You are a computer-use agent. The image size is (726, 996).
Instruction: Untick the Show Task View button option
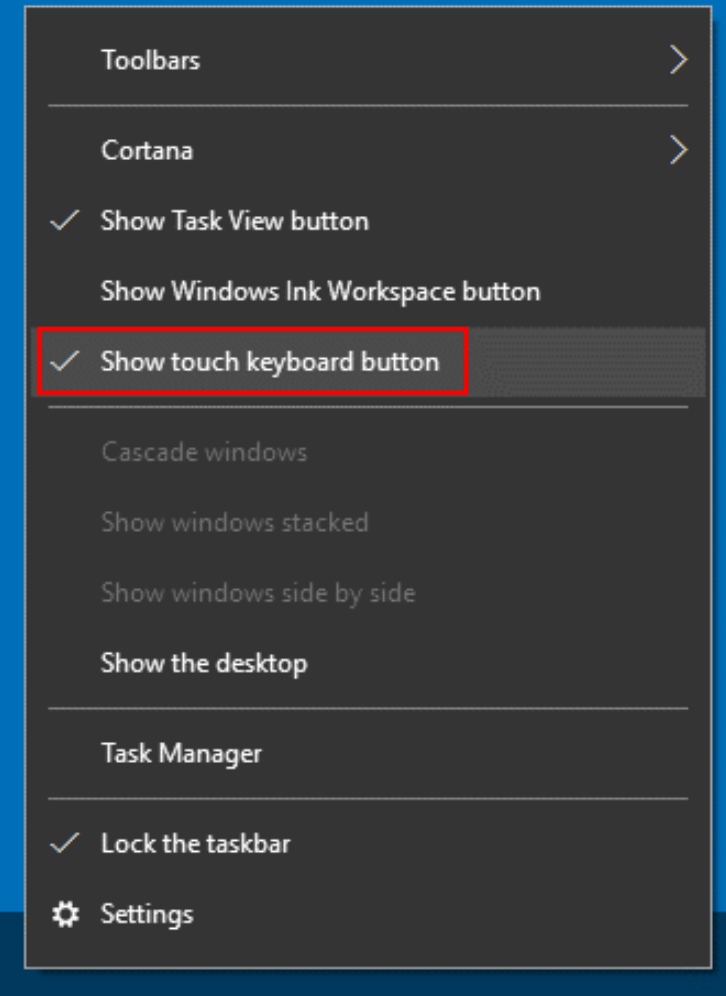tap(368, 220)
